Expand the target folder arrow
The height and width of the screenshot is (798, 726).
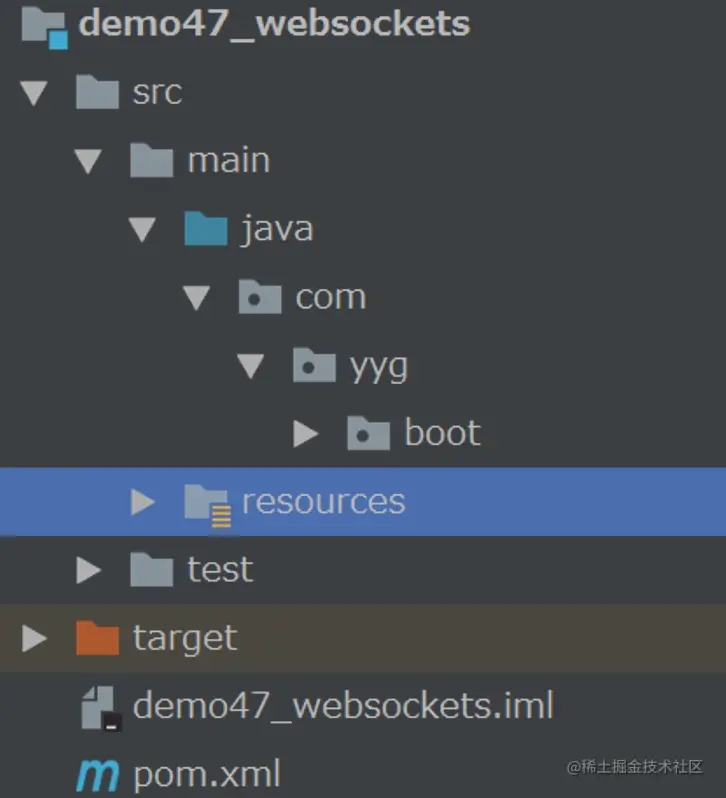pos(35,638)
